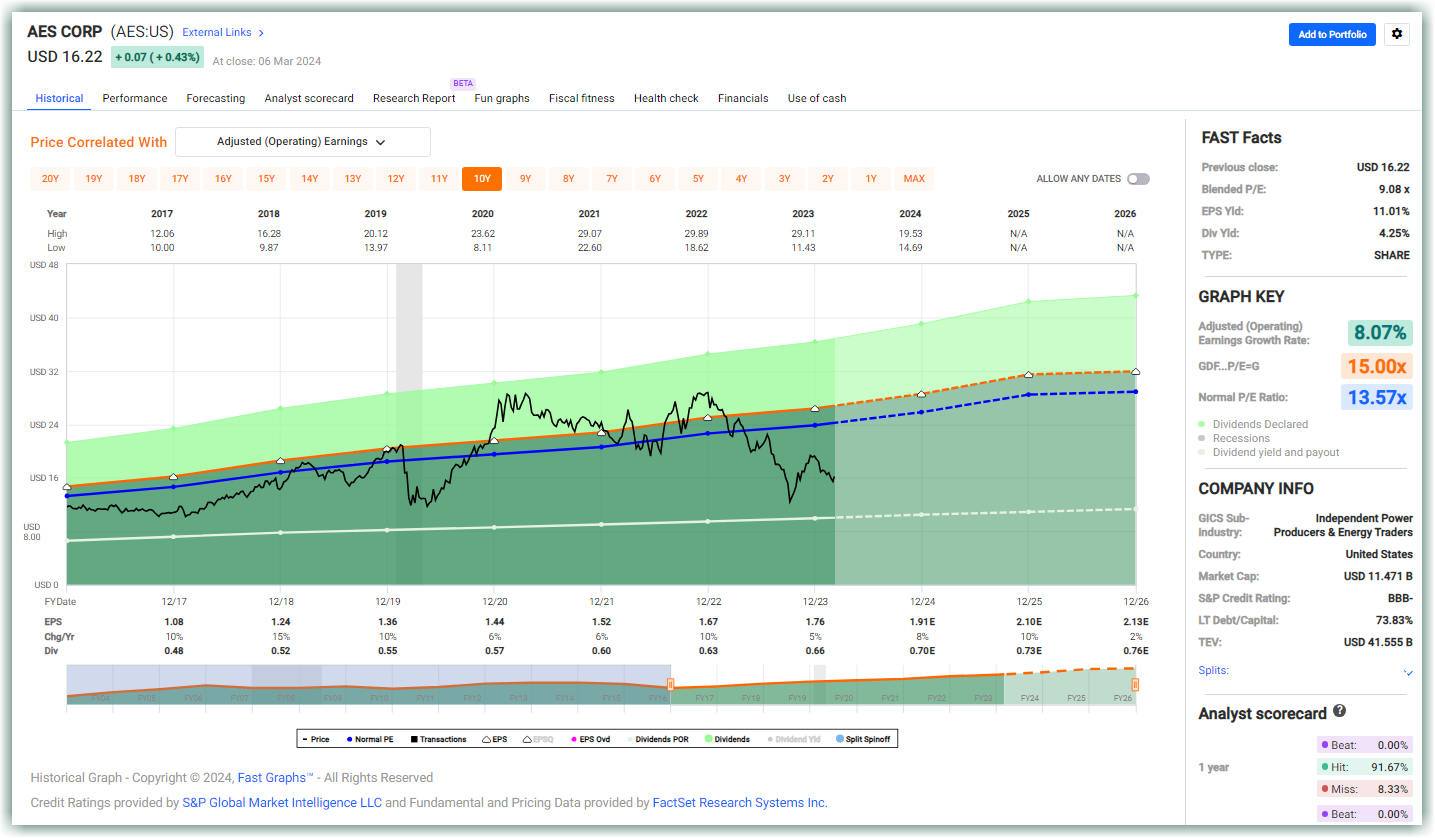
Task: Enable the Allow Any Dates switch
Action: 1138,179
